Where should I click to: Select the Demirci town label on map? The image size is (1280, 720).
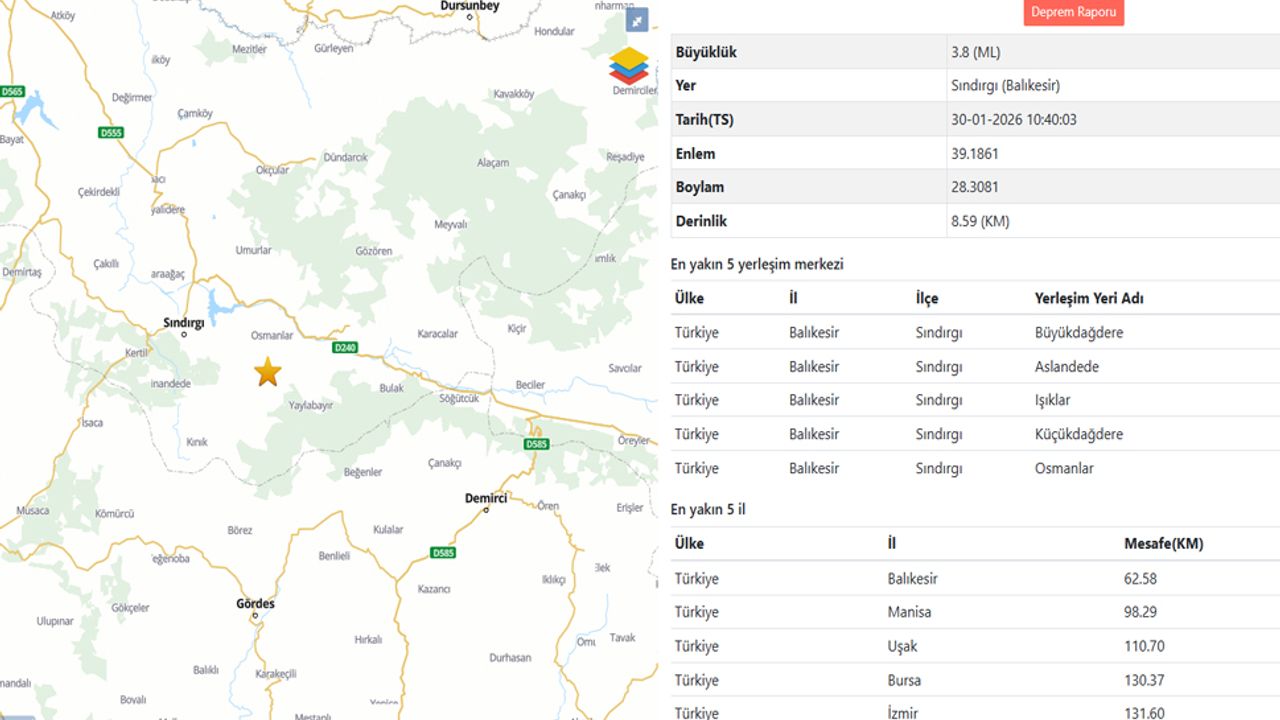tap(486, 498)
